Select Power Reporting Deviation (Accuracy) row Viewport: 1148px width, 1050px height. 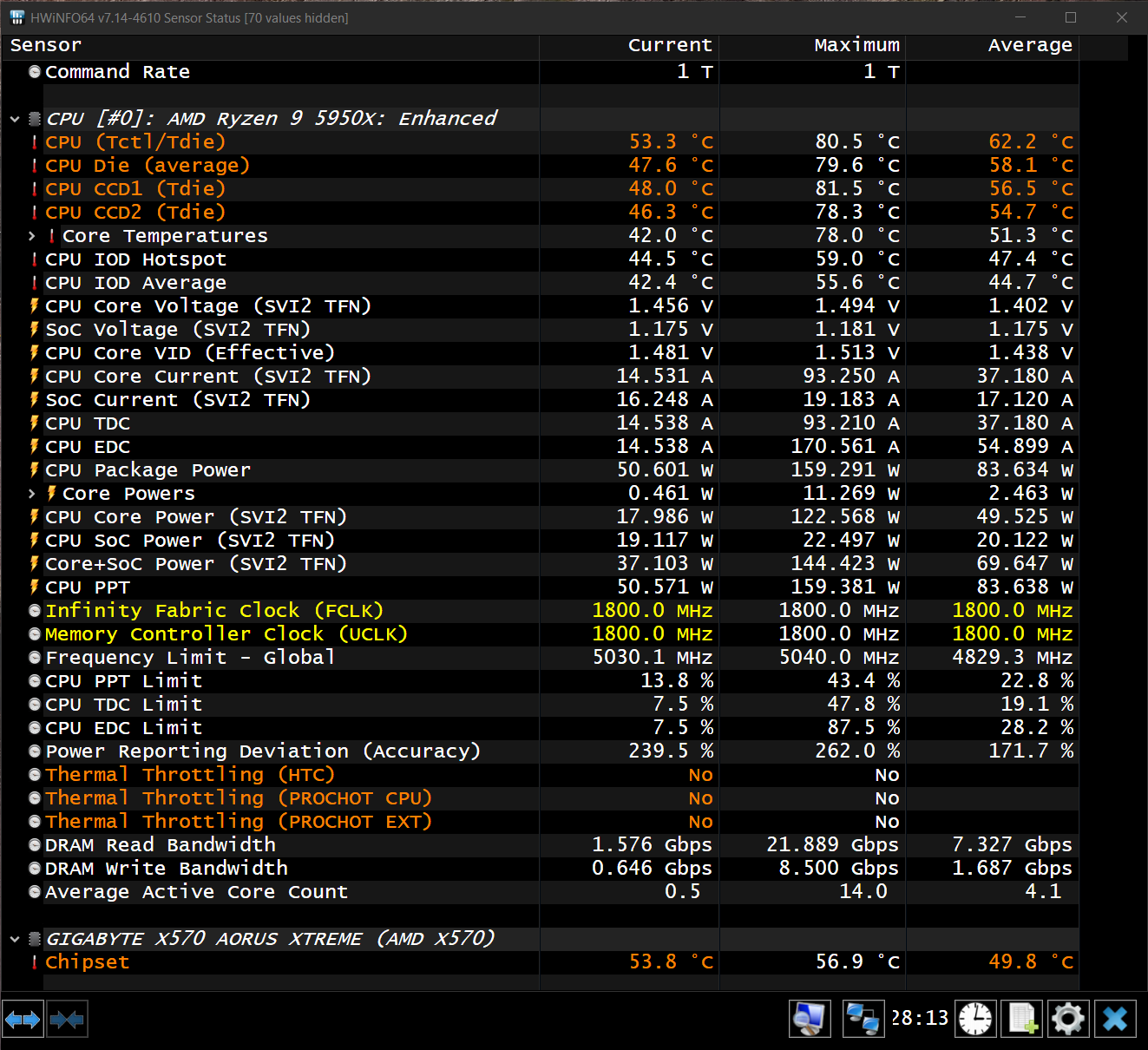pyautogui.click(x=540, y=751)
